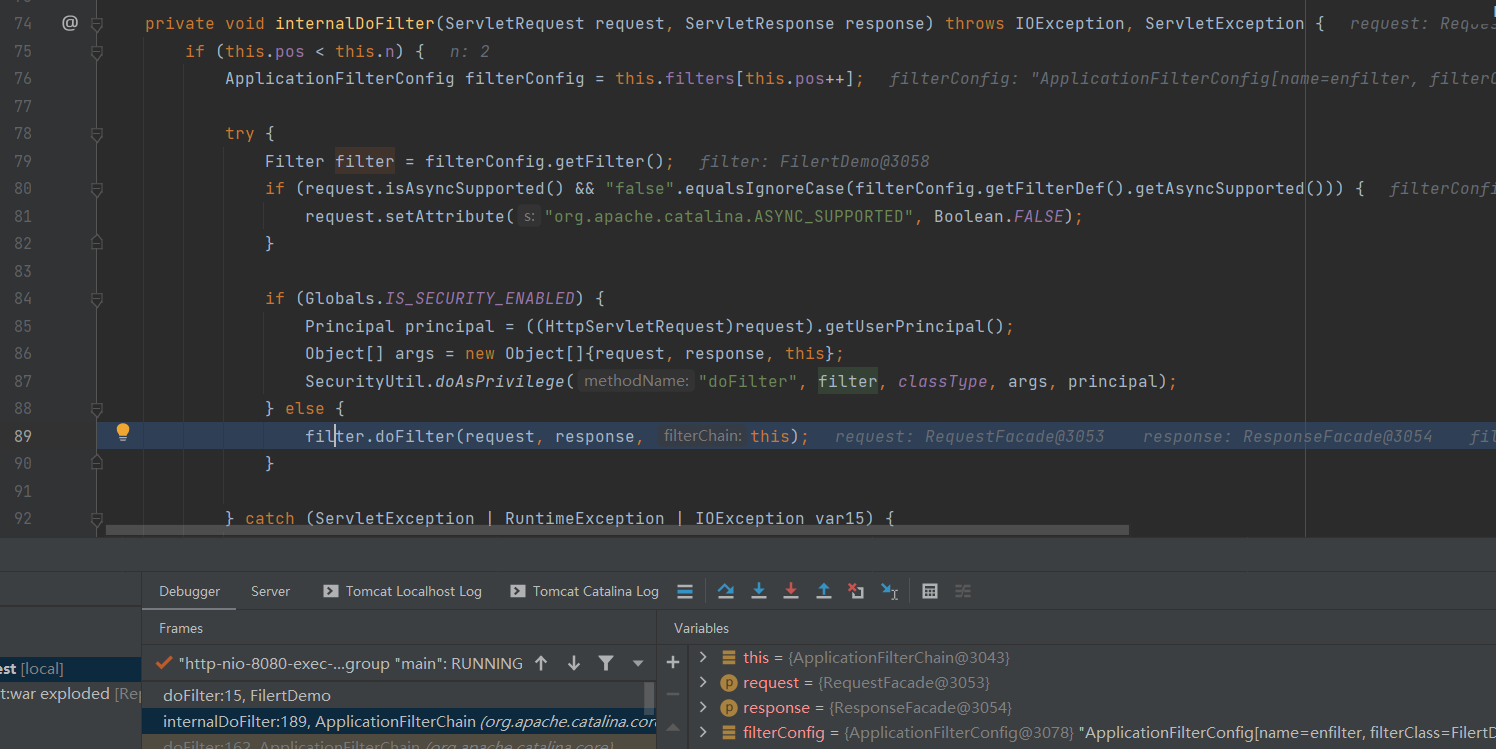Click line number 79 in the gutter

(x=22, y=161)
